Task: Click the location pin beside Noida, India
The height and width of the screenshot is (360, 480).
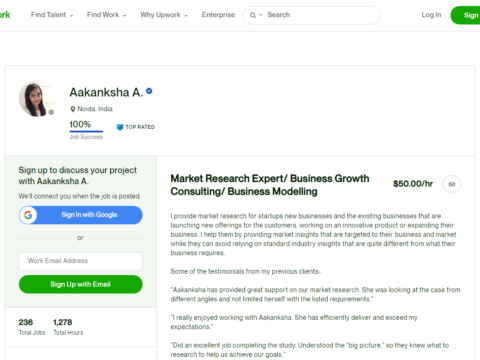Action: (x=73, y=109)
